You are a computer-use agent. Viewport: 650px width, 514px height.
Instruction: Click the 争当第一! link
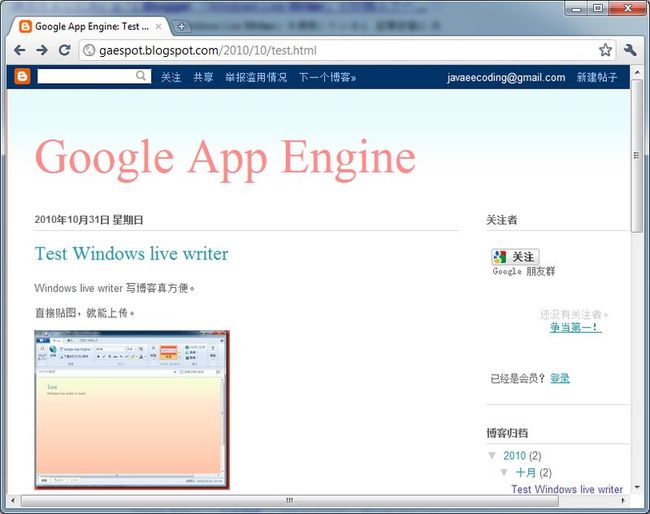pyautogui.click(x=575, y=327)
